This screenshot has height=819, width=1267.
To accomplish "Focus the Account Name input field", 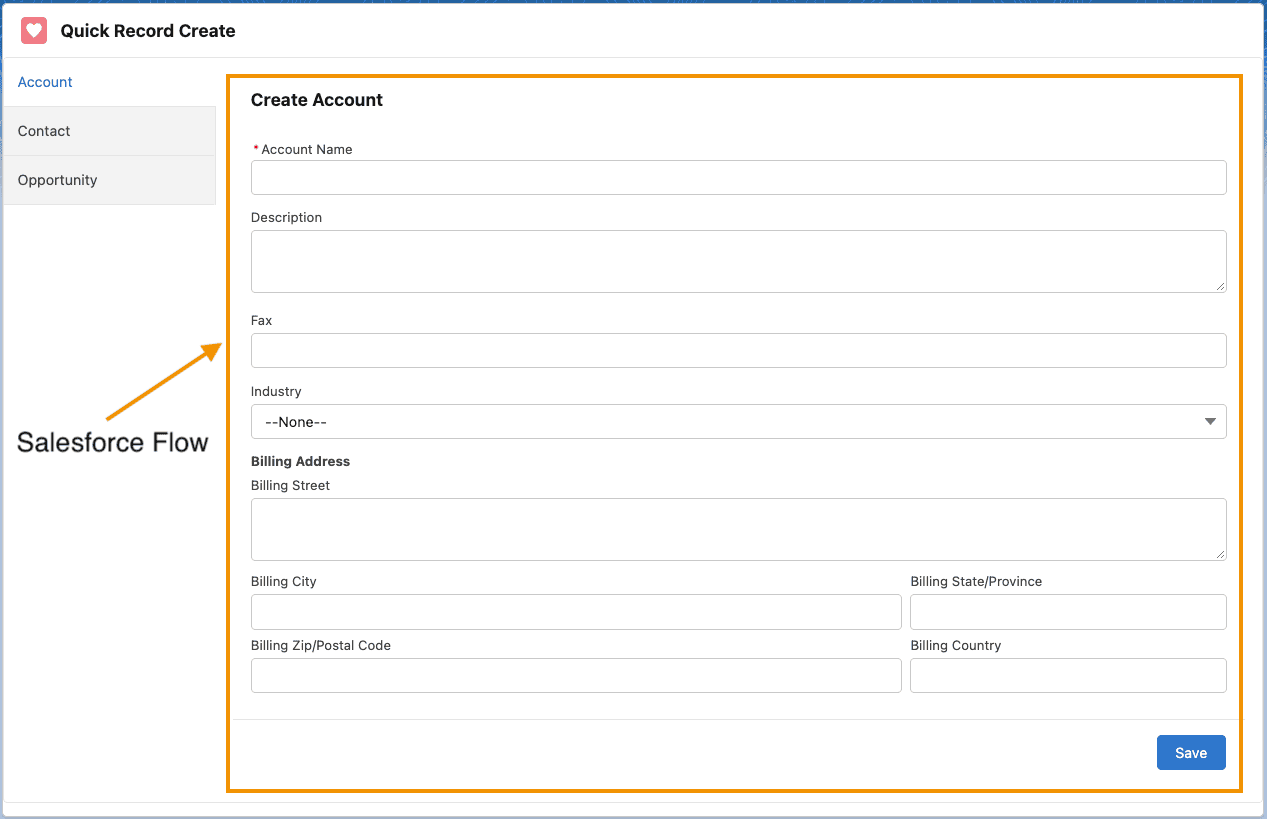I will [738, 177].
